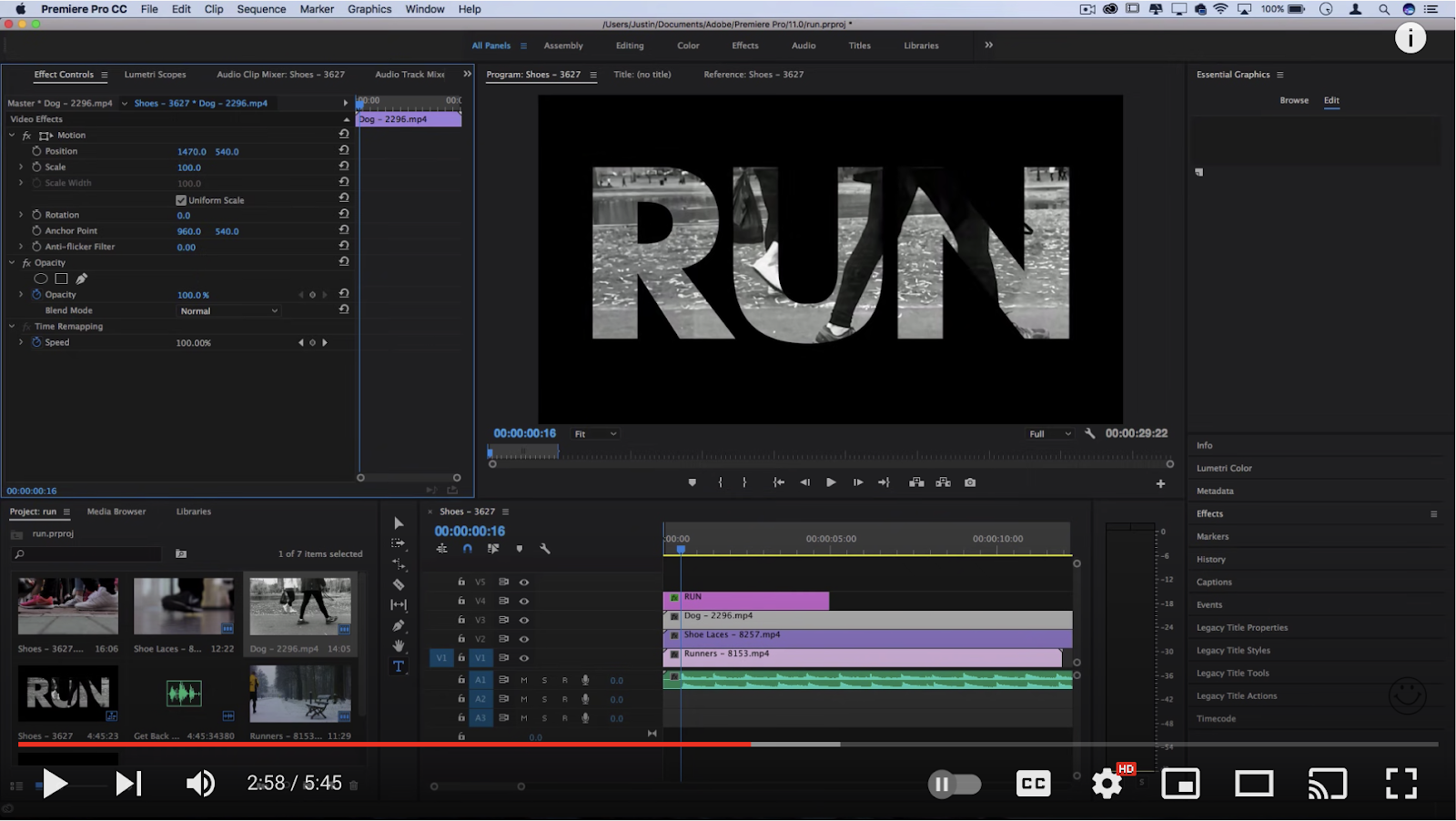Expand the Scale property twirl arrow
1456x821 pixels.
point(21,167)
